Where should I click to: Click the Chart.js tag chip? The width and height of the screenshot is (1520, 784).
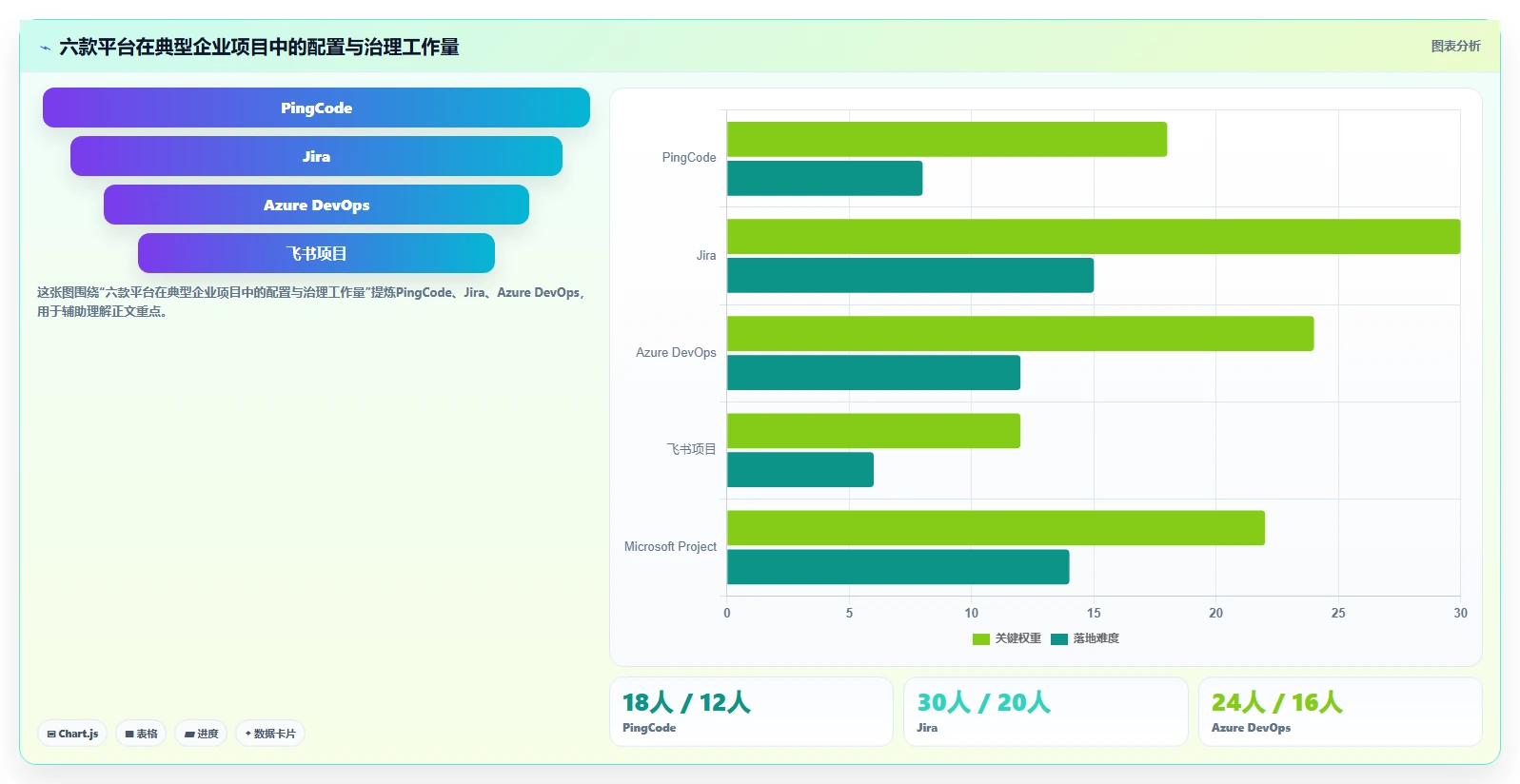click(72, 734)
